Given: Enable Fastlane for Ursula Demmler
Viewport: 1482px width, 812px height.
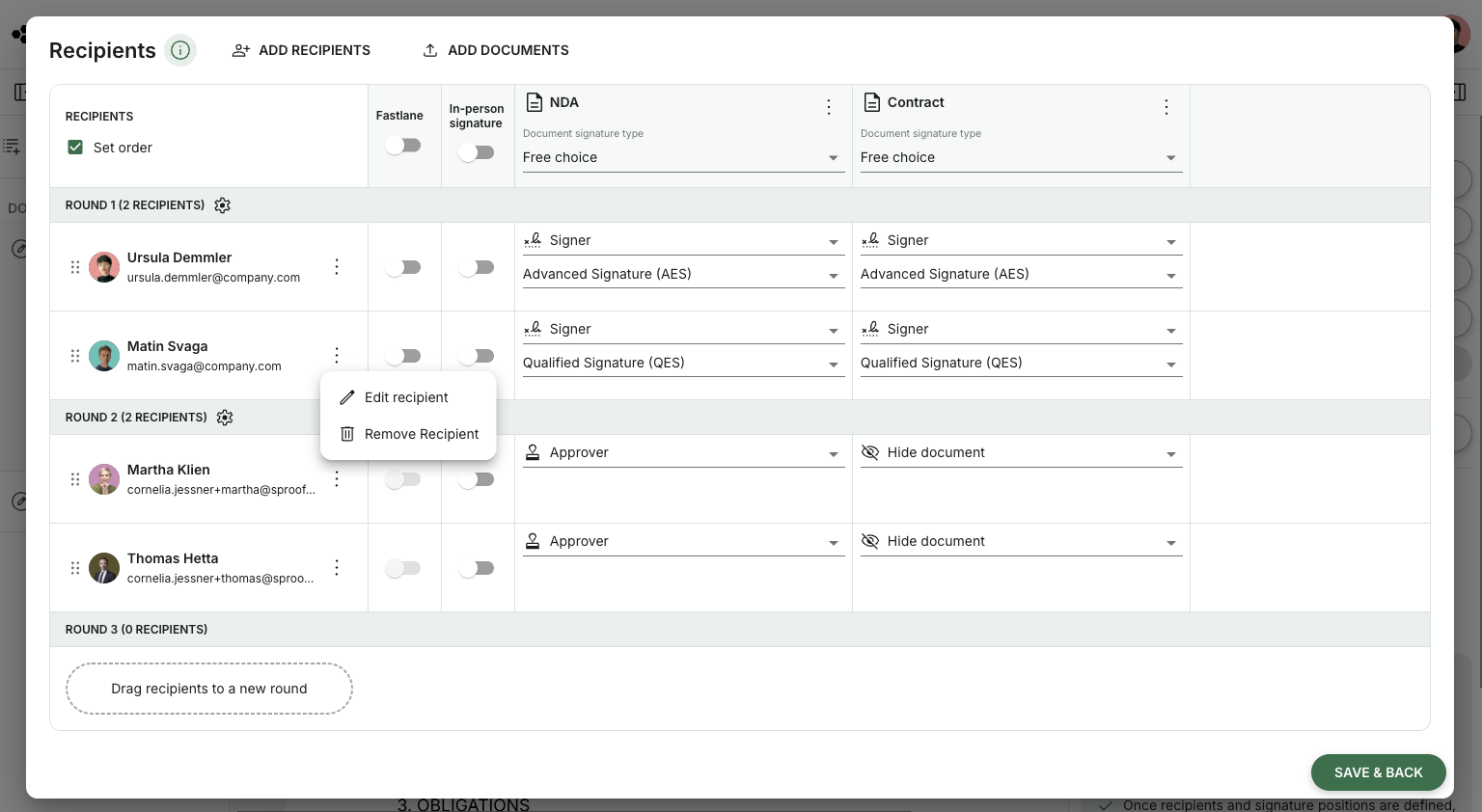Looking at the screenshot, I should click(403, 267).
